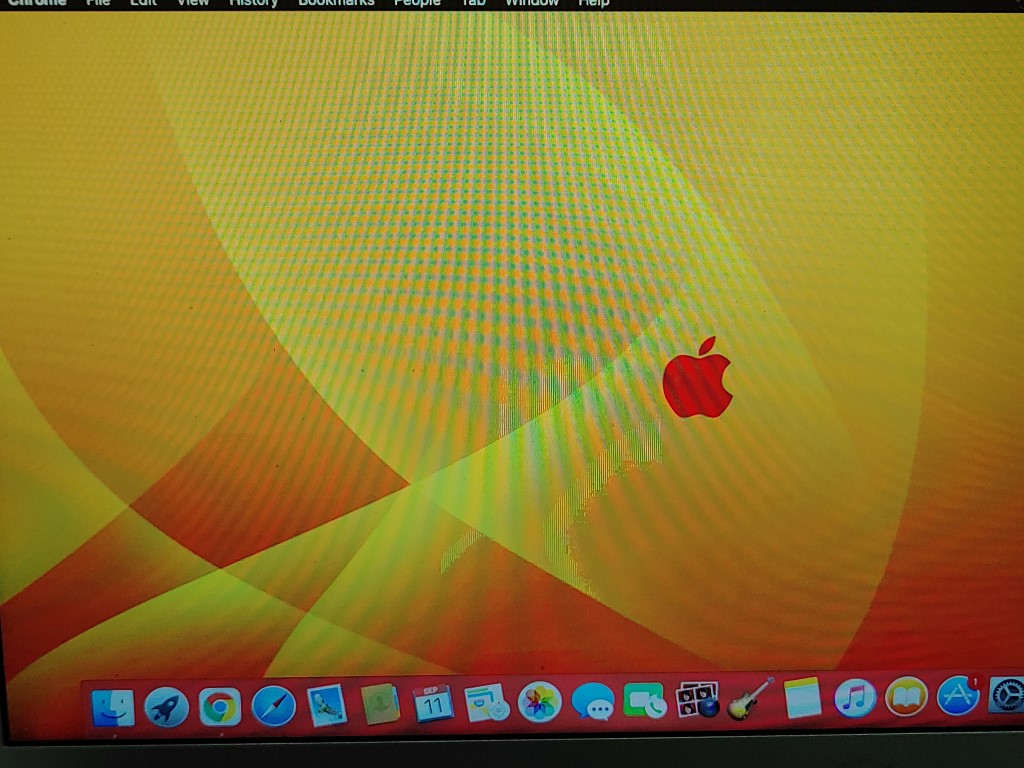Image resolution: width=1024 pixels, height=768 pixels.
Task: Open the Edit menu
Action: (x=143, y=3)
